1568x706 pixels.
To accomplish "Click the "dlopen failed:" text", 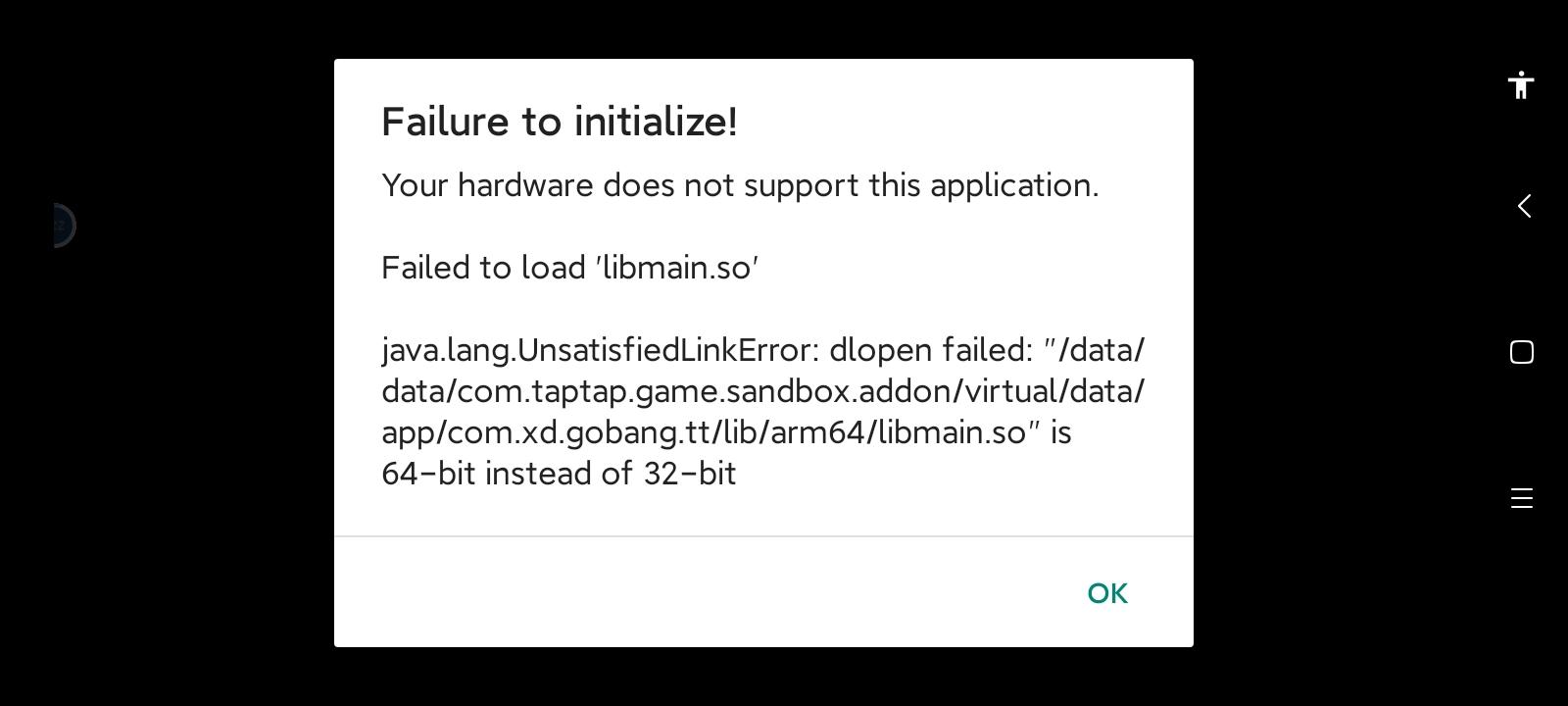I will coord(931,350).
